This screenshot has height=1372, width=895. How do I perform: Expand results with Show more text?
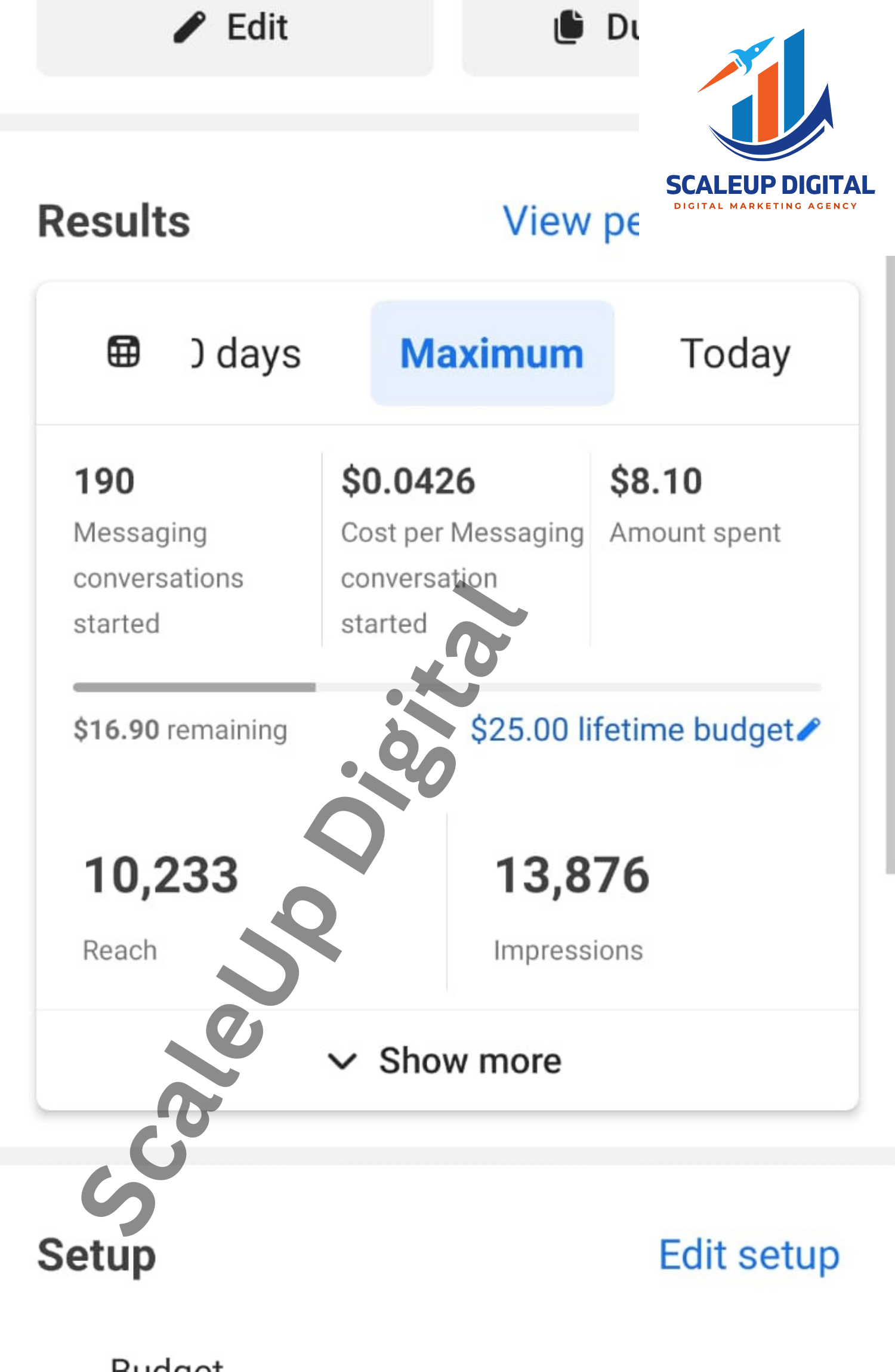coord(470,1061)
